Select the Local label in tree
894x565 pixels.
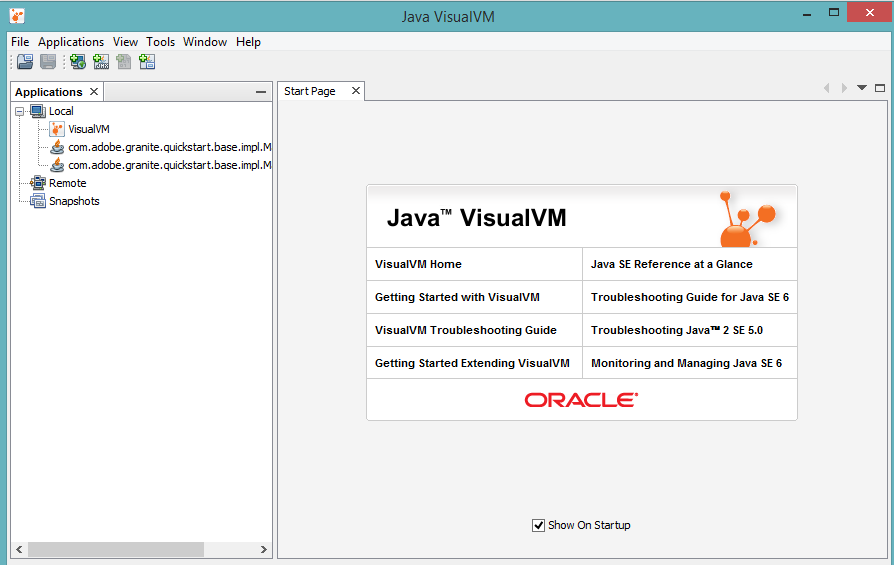coord(61,111)
